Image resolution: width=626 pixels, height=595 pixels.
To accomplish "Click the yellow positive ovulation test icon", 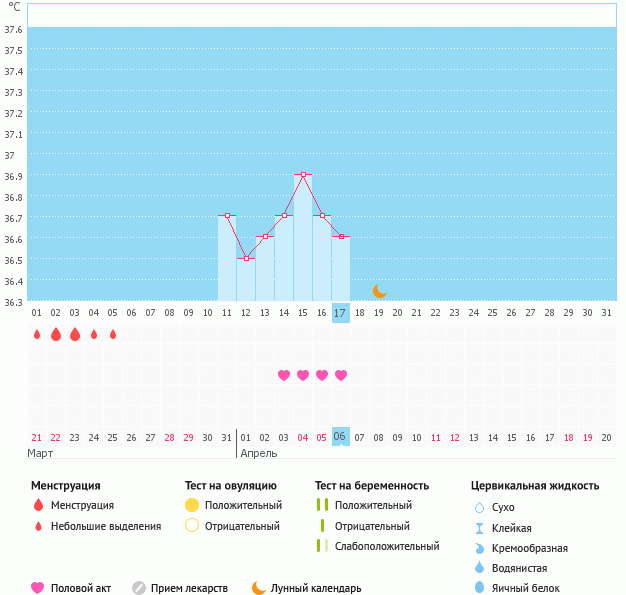I will point(192,506).
